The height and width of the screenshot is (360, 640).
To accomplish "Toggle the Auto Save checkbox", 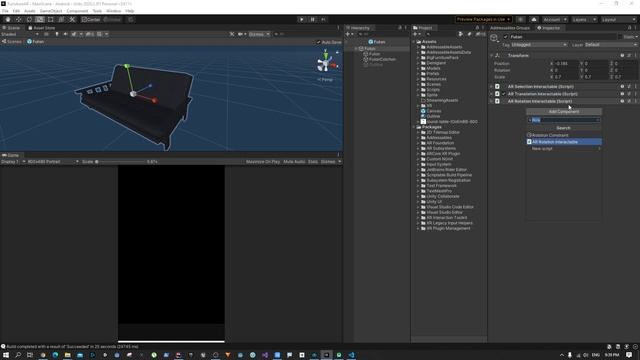I will click(319, 42).
